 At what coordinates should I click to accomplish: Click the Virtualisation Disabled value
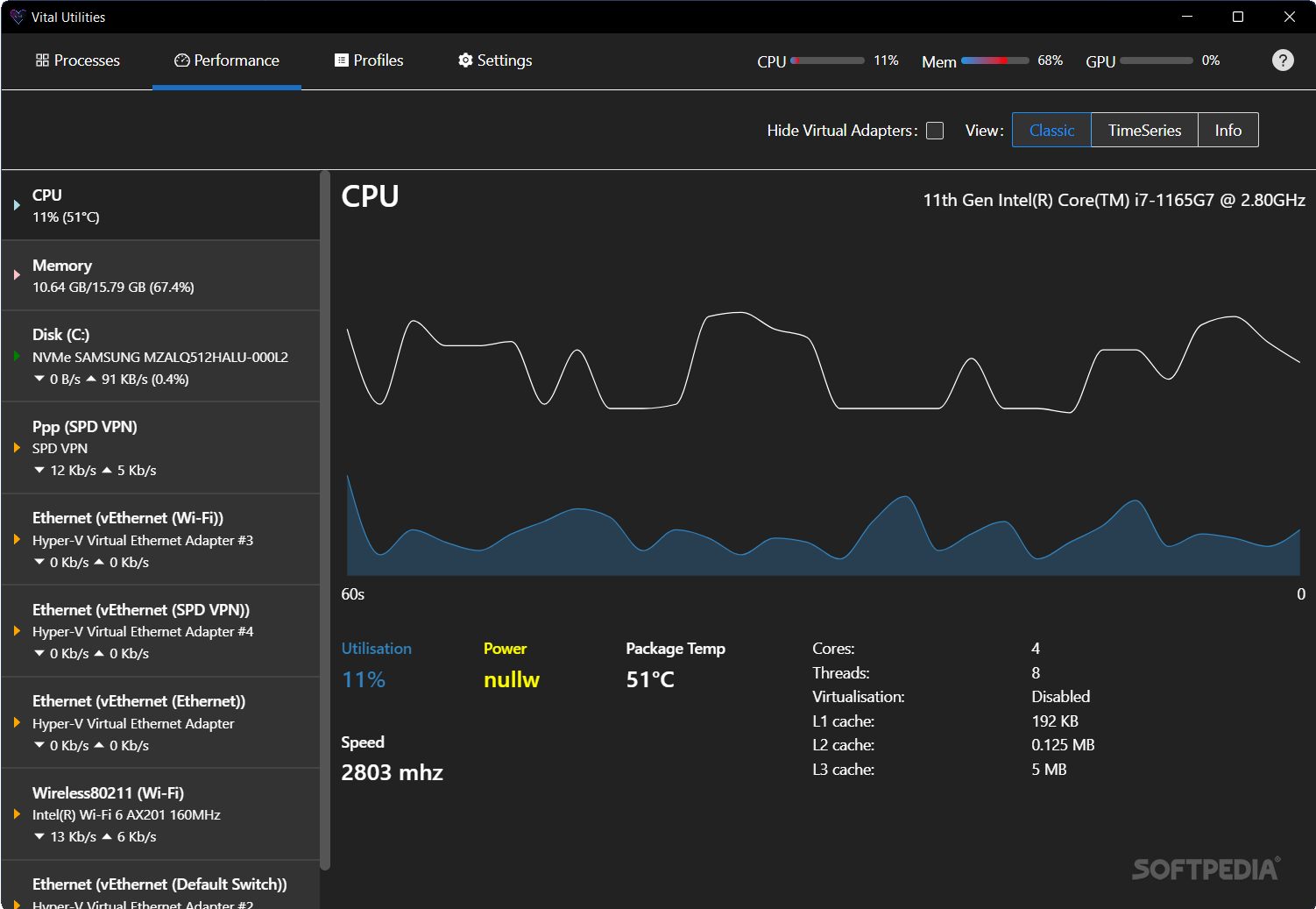click(1061, 697)
